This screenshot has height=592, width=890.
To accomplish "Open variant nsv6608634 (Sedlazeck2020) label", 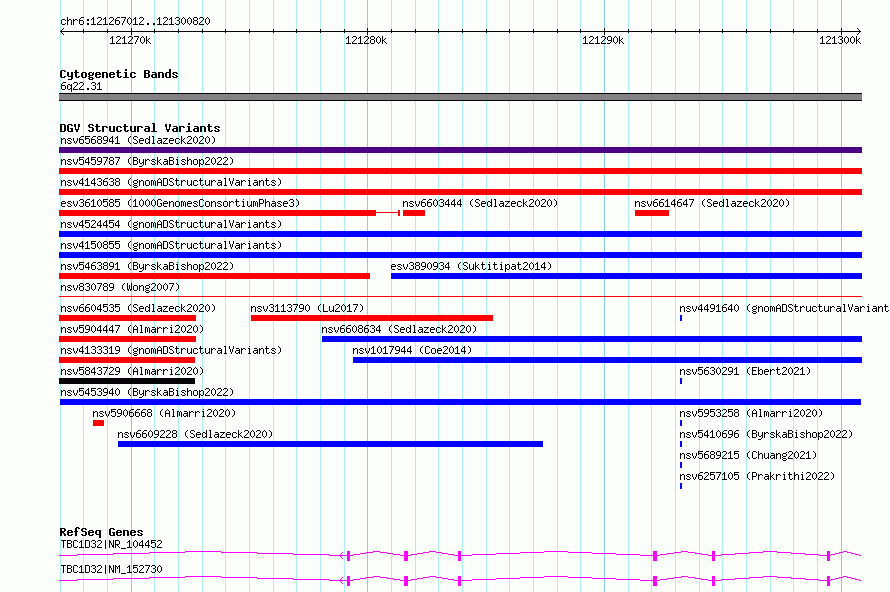I will 399,329.
